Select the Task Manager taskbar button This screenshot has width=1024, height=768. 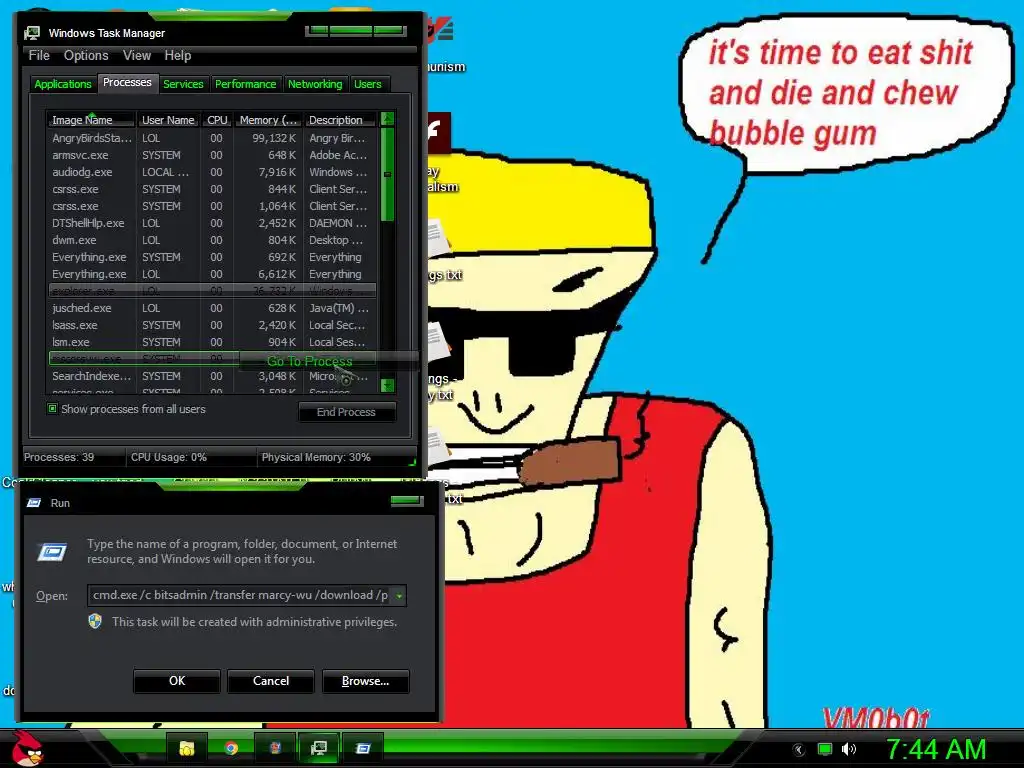[319, 748]
